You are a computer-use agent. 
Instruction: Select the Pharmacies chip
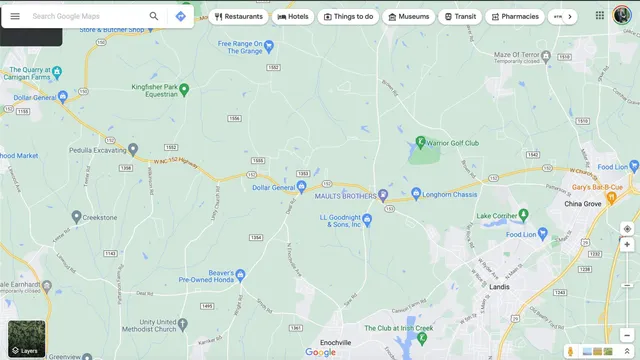515,17
